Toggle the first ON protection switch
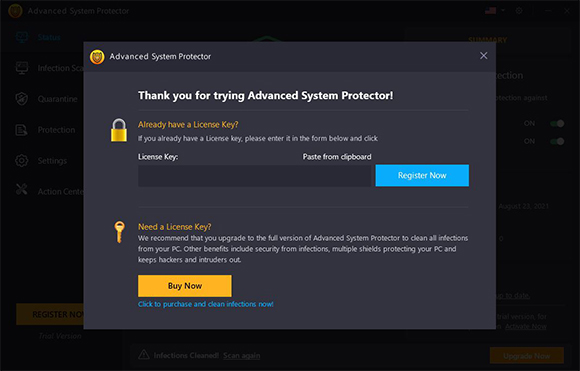This screenshot has width=580, height=371. pyautogui.click(x=557, y=123)
